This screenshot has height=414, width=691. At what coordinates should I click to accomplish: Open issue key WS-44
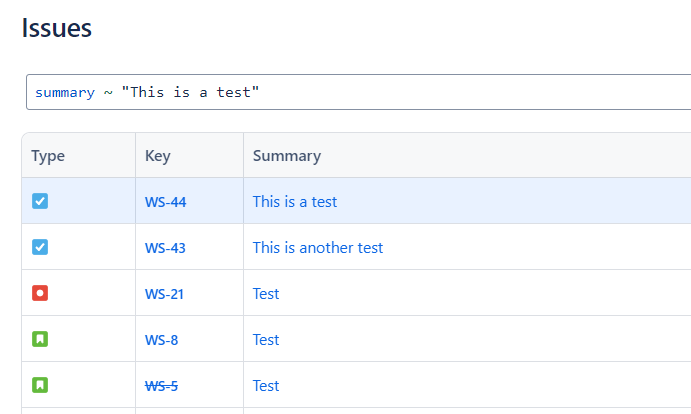tap(165, 202)
